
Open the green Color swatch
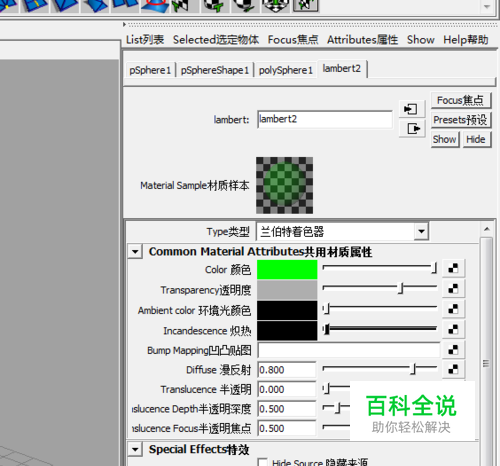(x=287, y=269)
